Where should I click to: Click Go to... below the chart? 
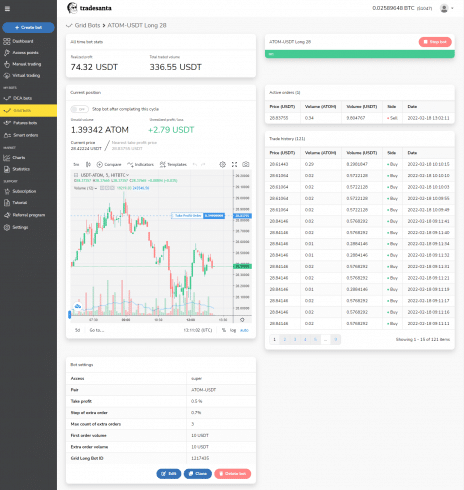(97, 330)
